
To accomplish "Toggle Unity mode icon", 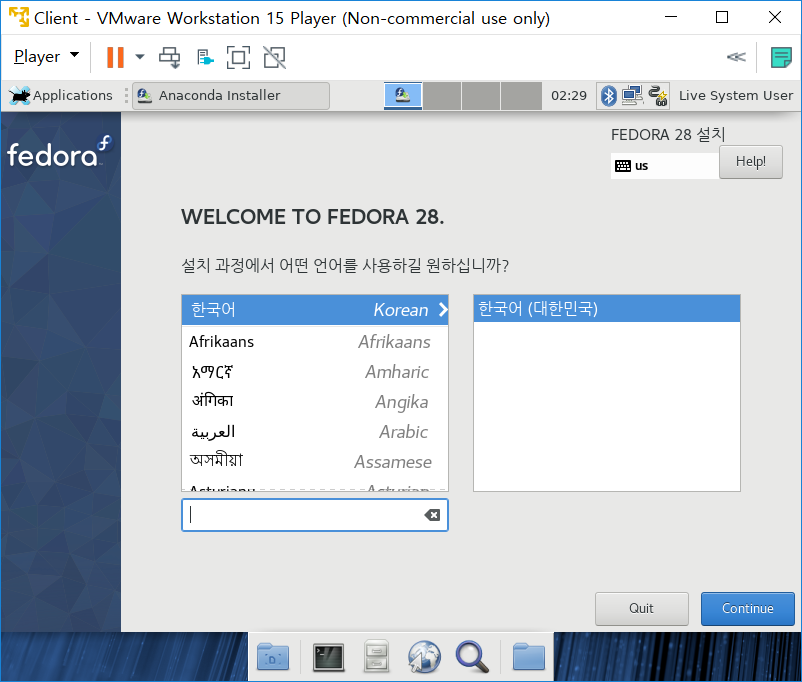I will pyautogui.click(x=275, y=57).
